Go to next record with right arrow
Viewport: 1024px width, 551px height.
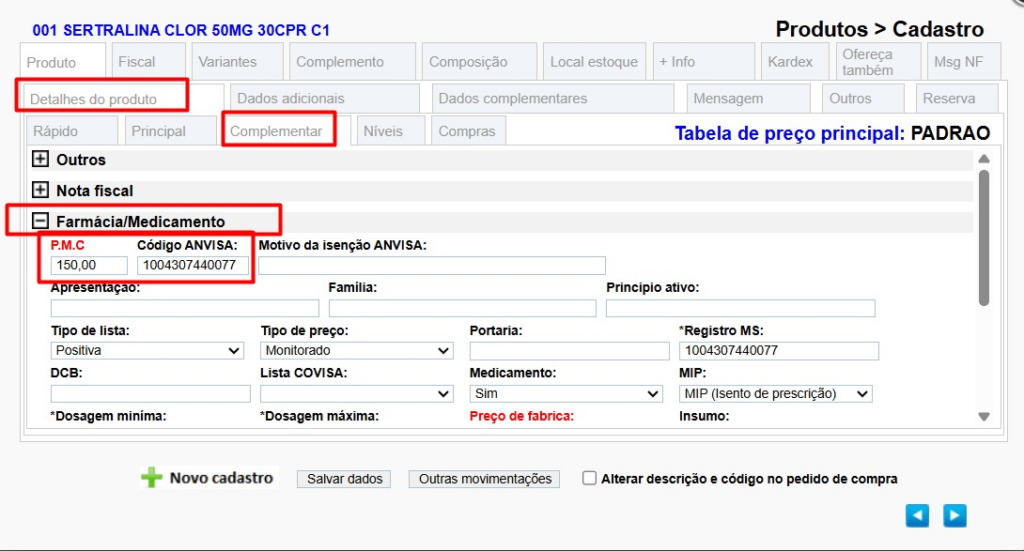[955, 516]
